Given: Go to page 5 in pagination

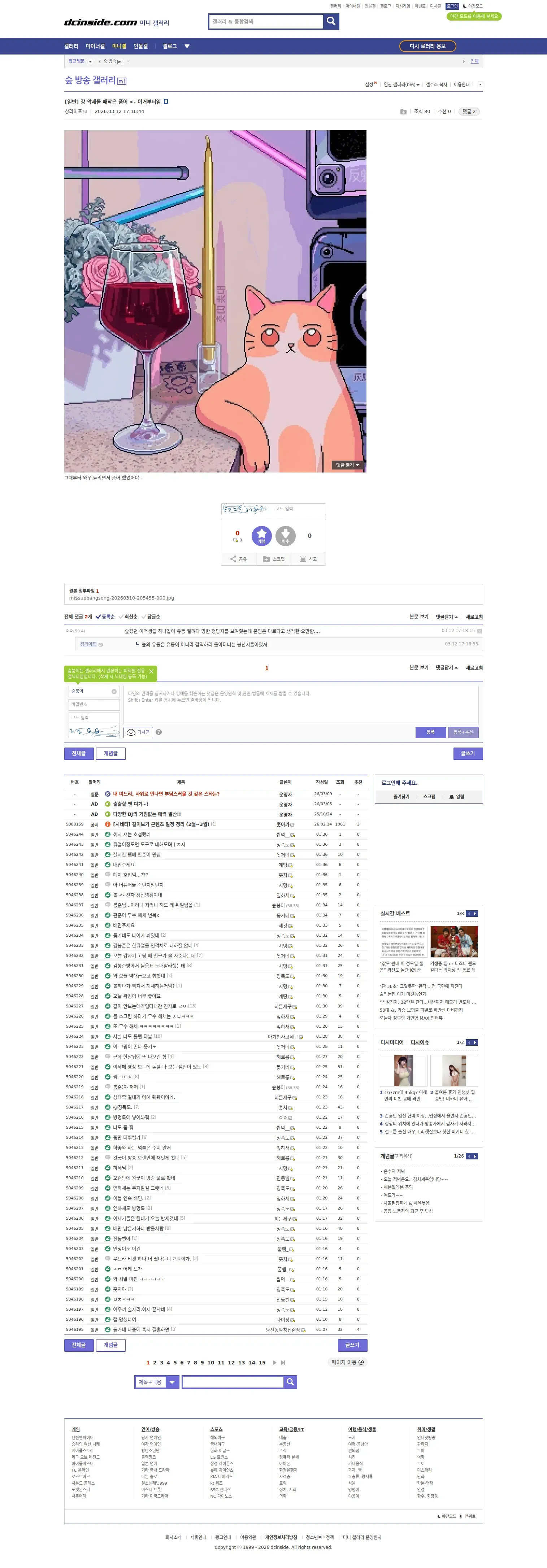Looking at the screenshot, I should click(x=175, y=1362).
